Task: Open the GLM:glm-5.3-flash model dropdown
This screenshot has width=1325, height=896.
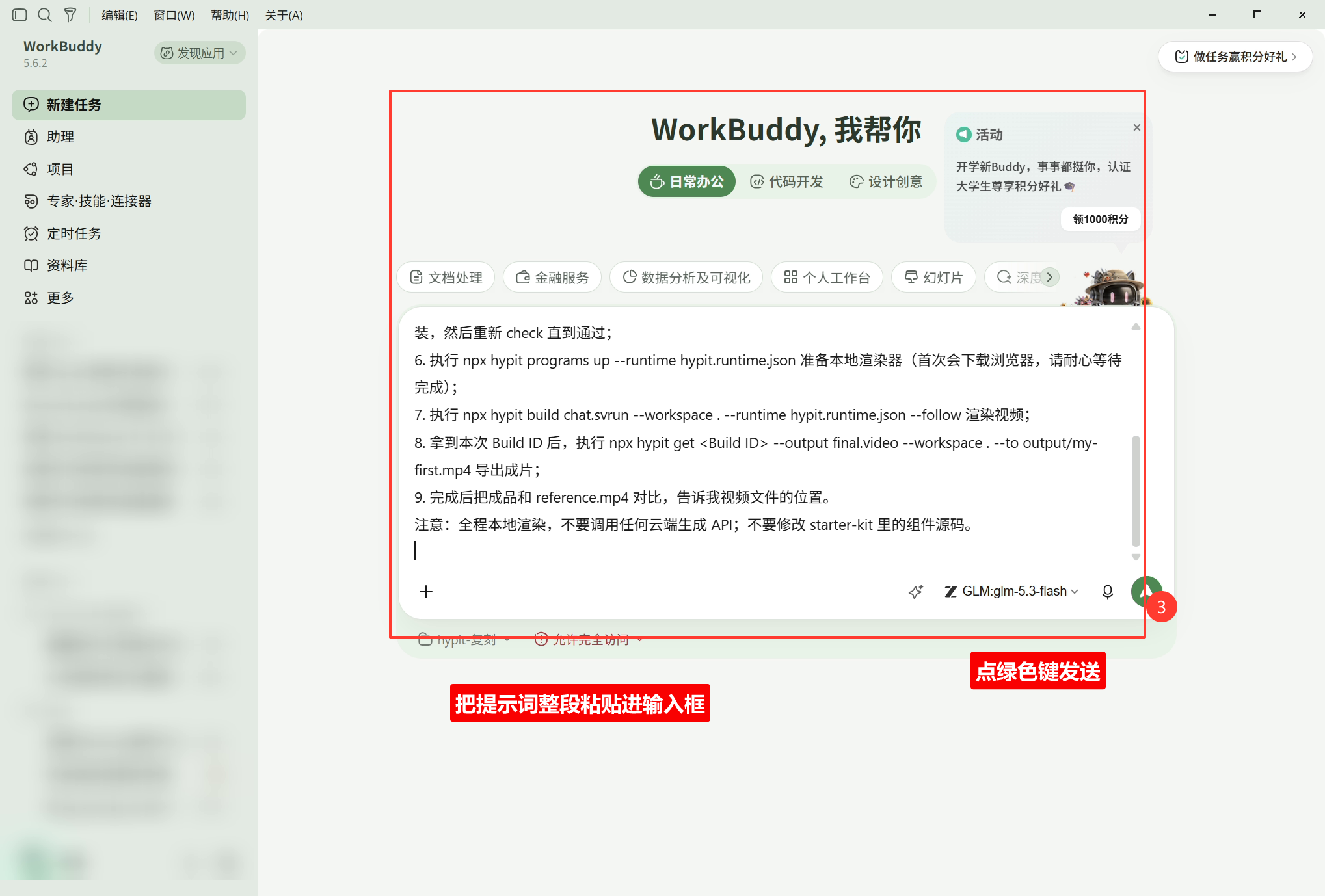Action: click(x=1011, y=591)
